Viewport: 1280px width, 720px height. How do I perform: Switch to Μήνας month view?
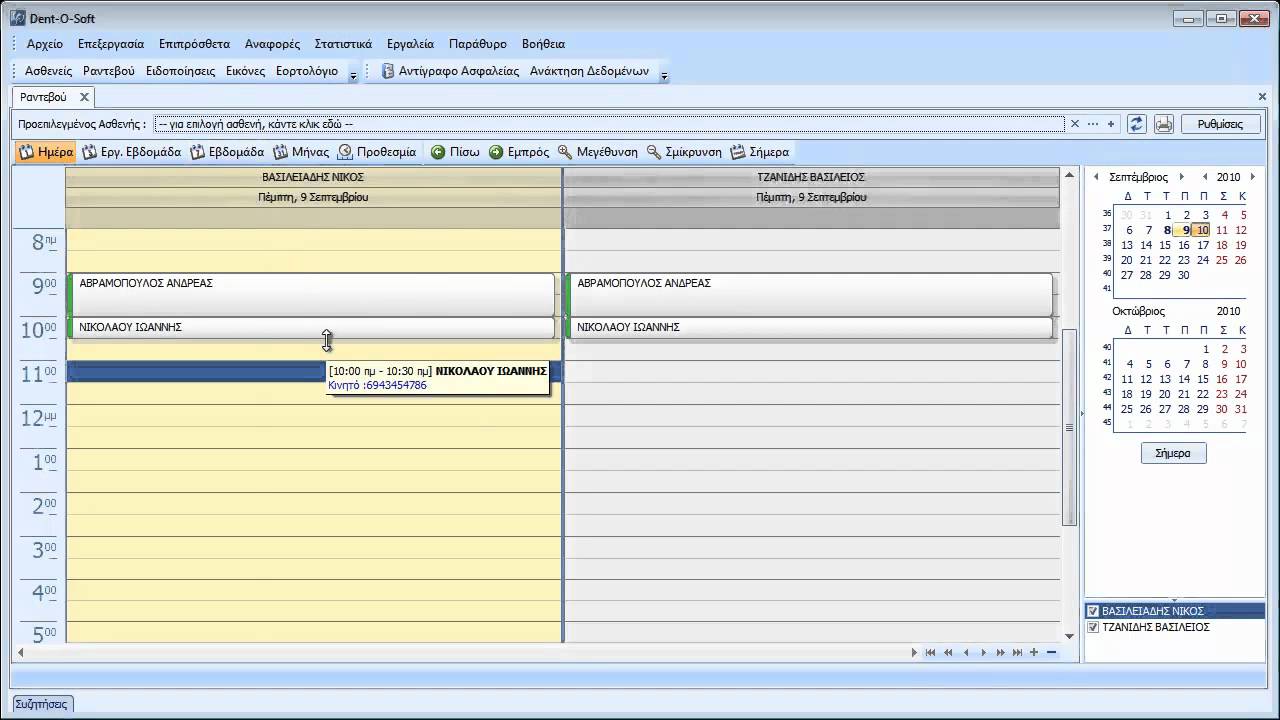300,152
